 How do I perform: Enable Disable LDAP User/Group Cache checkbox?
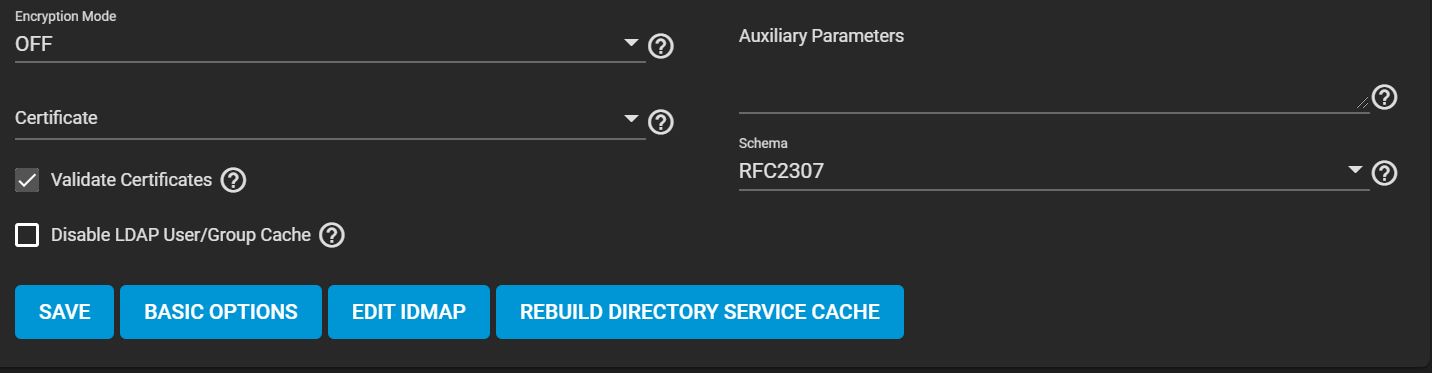[x=28, y=235]
